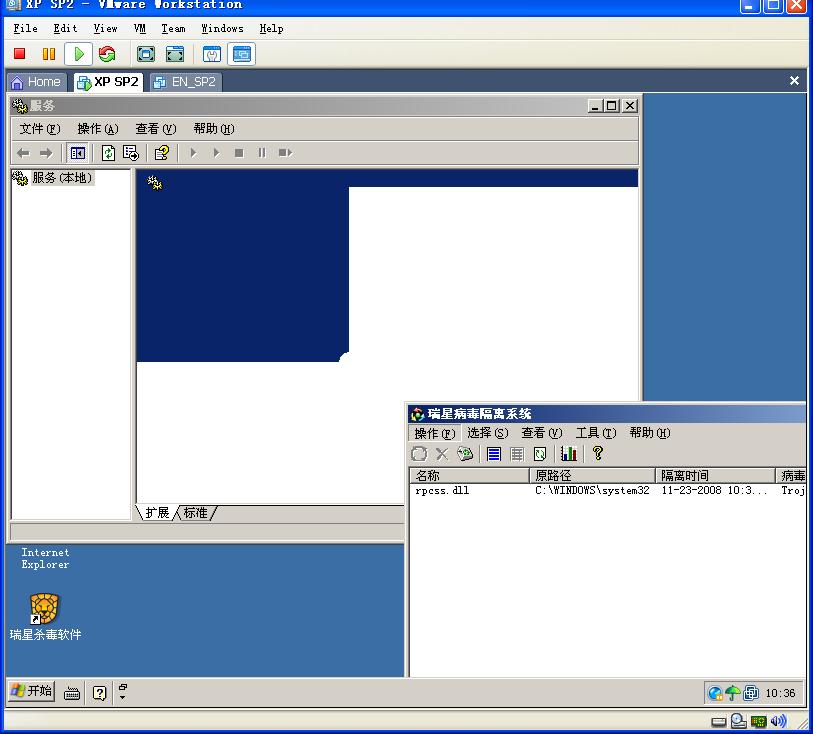Select 服务(本地) tree node

(62, 178)
